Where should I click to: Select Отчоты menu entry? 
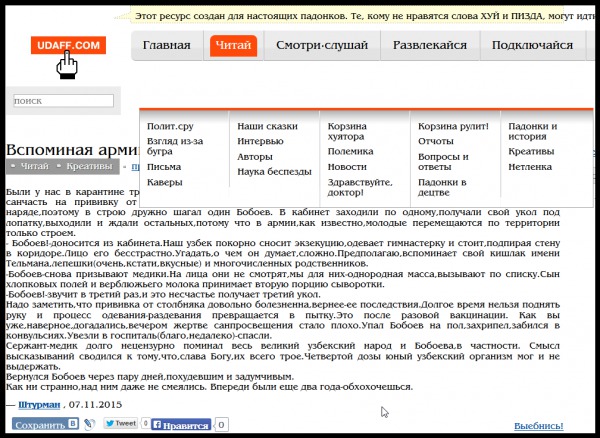tap(435, 141)
